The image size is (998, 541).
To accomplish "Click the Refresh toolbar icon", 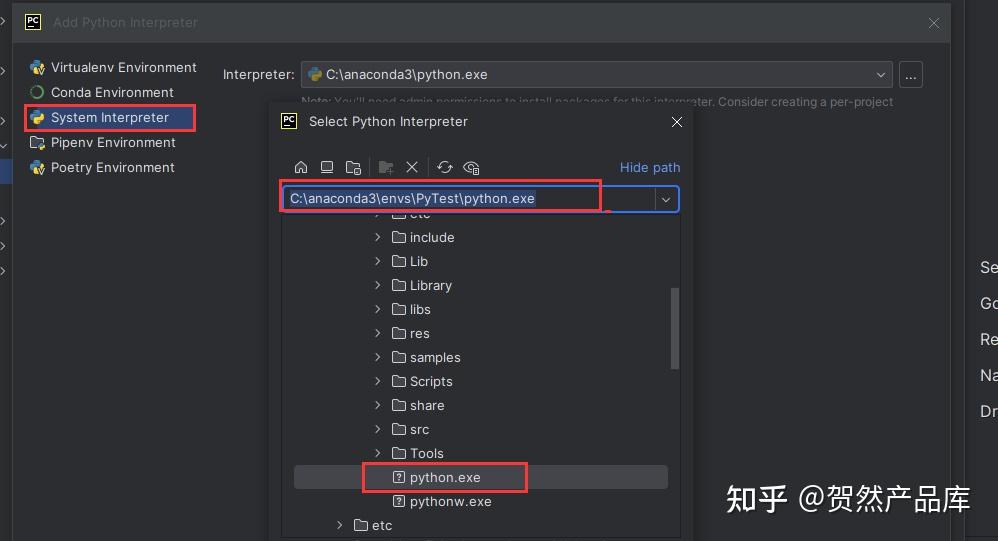I will point(445,167).
